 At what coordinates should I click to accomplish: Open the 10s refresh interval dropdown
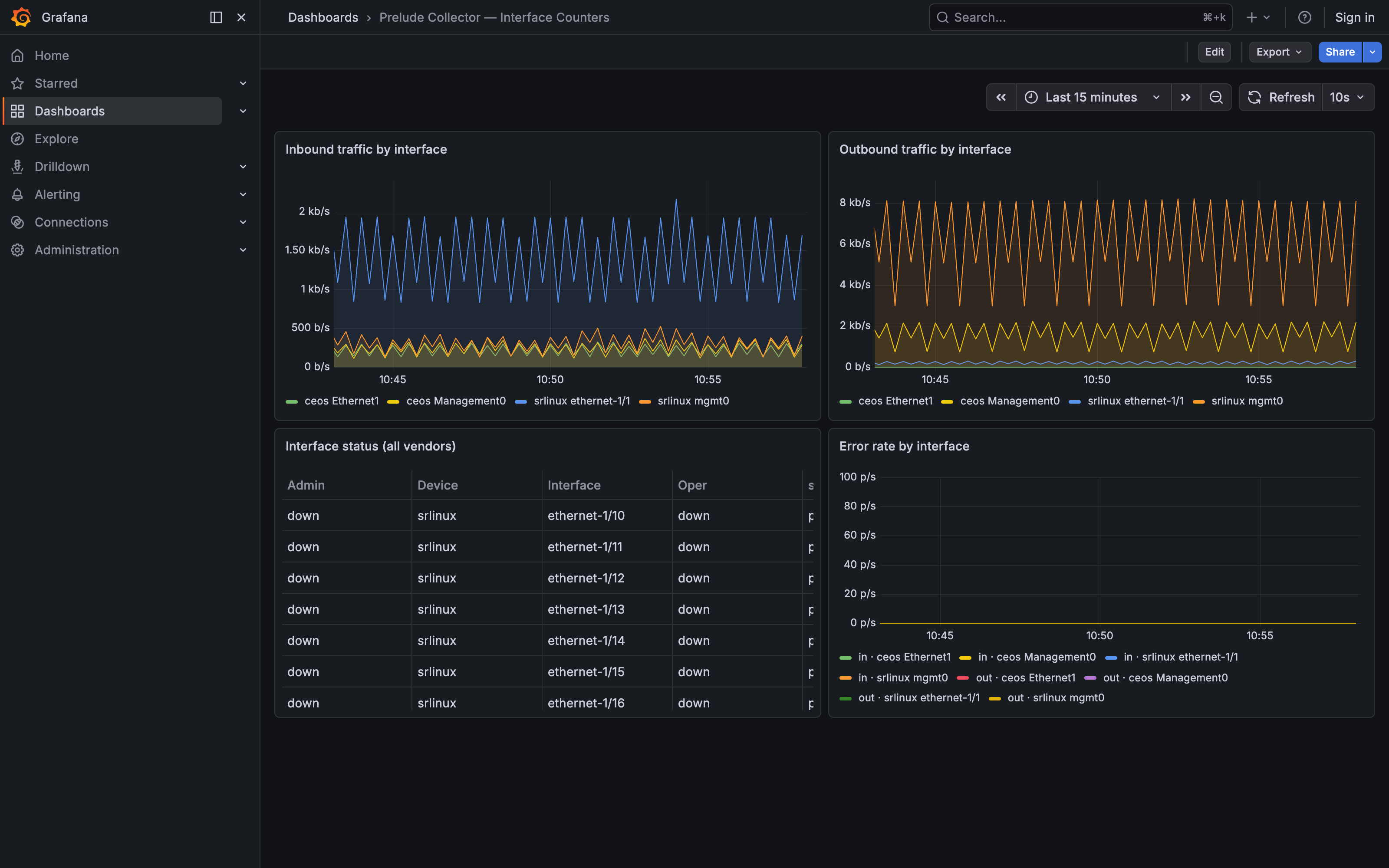pos(1348,97)
